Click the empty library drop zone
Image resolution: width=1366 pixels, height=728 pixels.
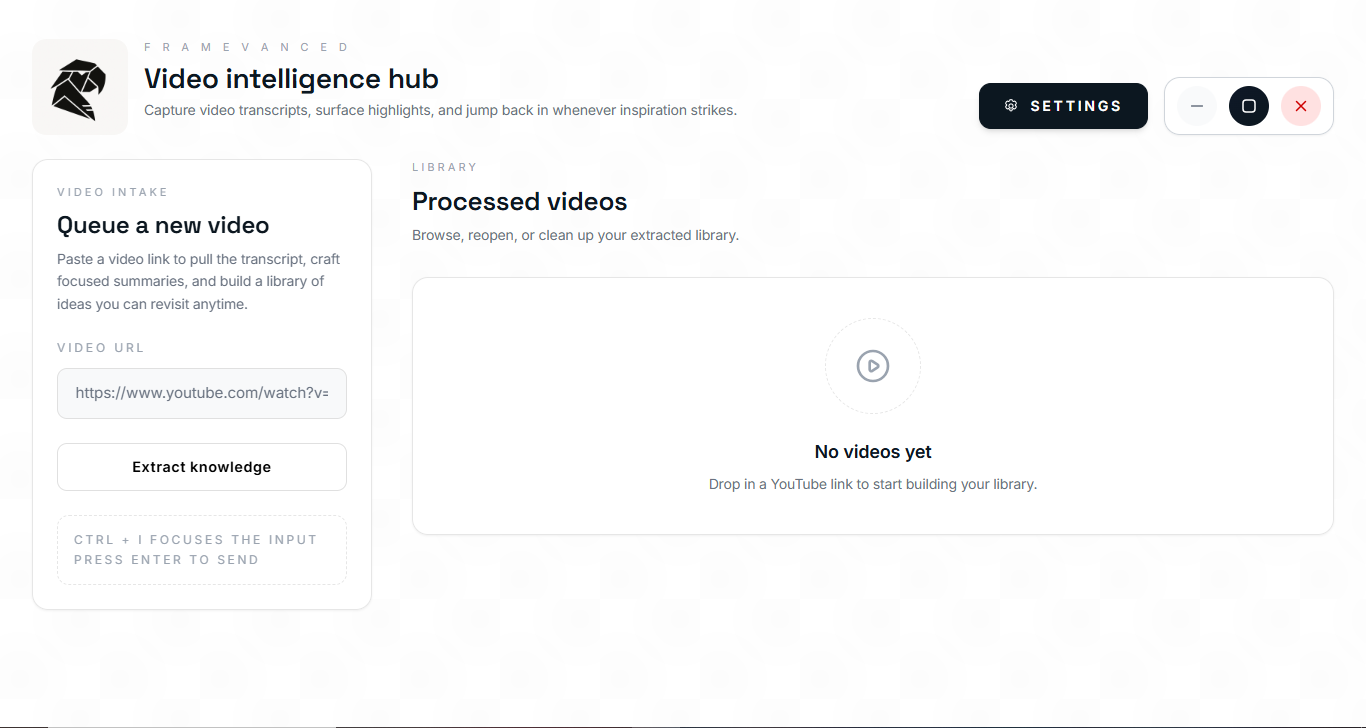point(872,405)
